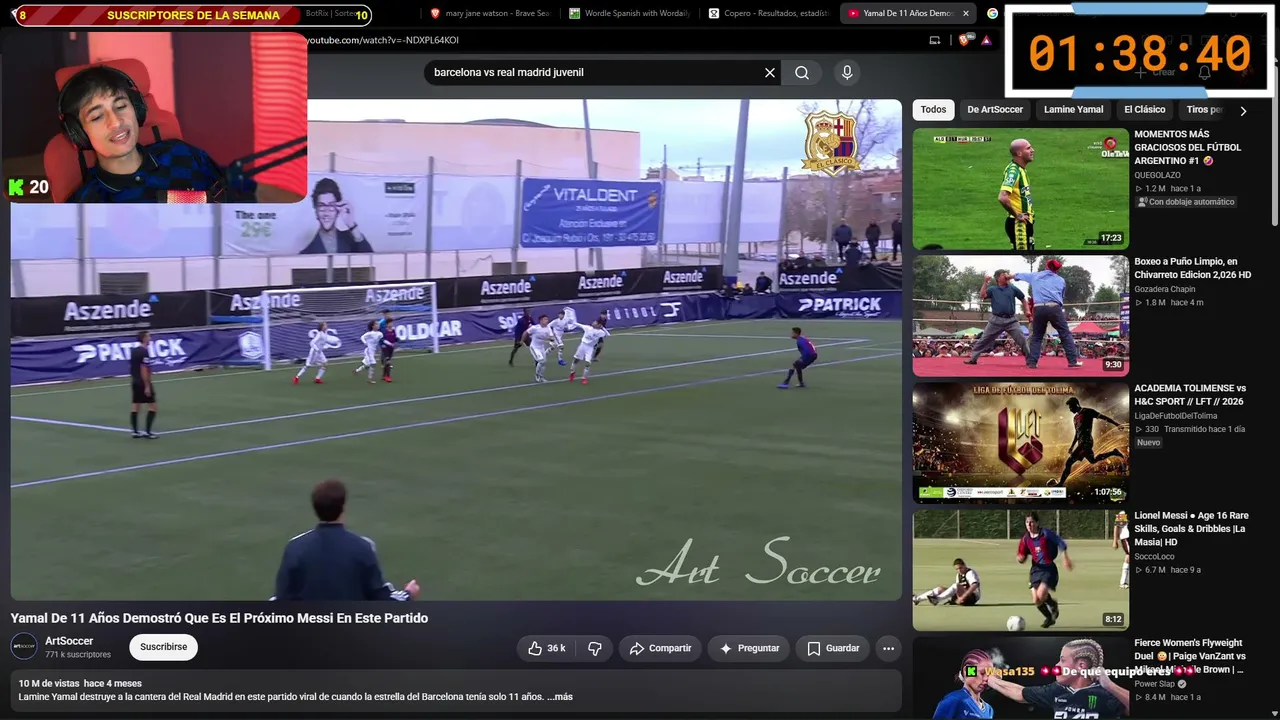Open the Academia Tolimense vs H&C thumbnail
This screenshot has width=1280, height=720.
(x=1020, y=442)
